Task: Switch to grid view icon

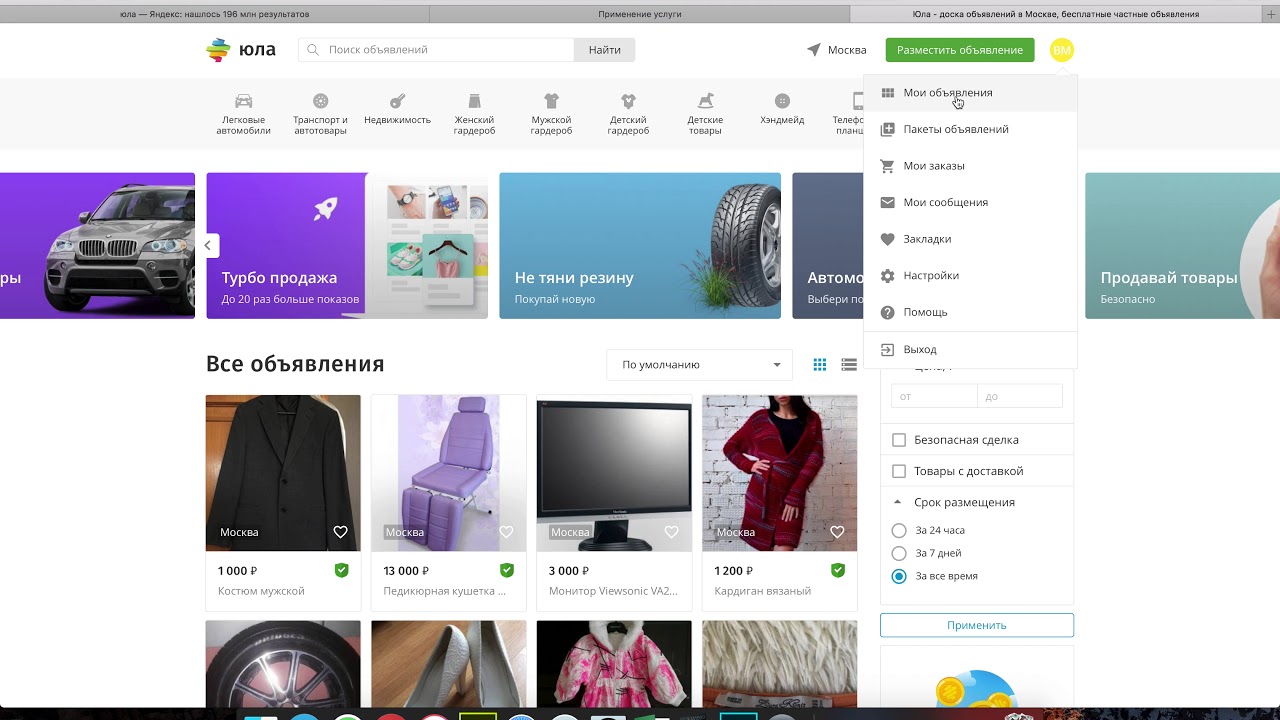Action: pyautogui.click(x=820, y=365)
